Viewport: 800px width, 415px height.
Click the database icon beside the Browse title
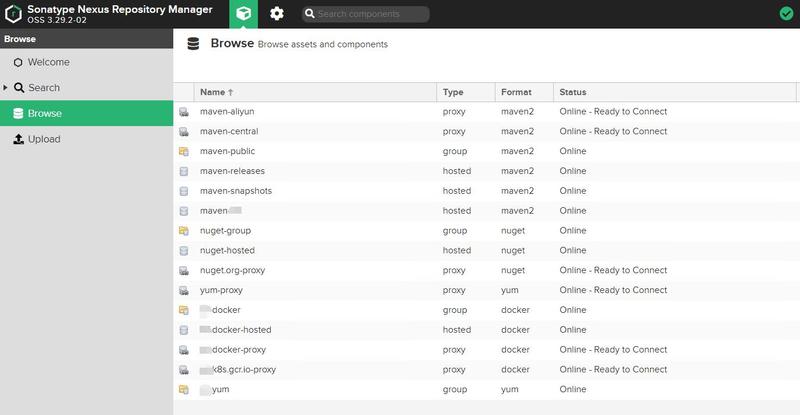click(x=193, y=44)
